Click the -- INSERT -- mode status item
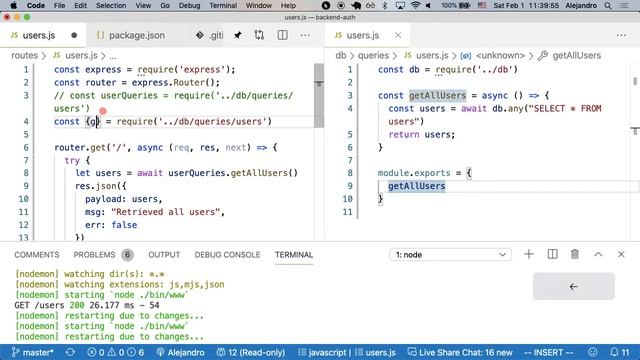This screenshot has width=640, height=360. pyautogui.click(x=548, y=353)
